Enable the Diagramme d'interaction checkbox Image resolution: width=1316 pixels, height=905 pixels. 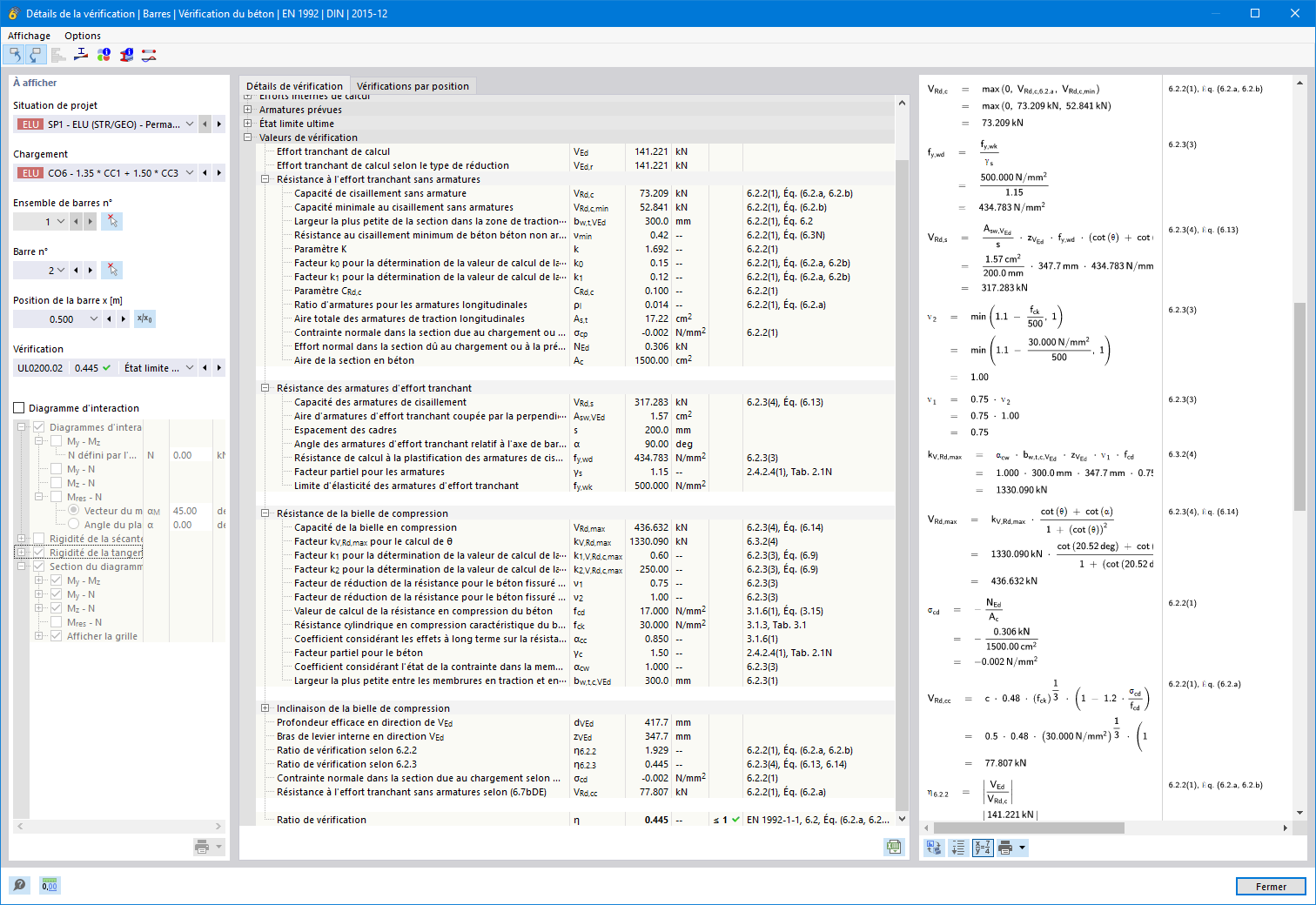coord(19,408)
